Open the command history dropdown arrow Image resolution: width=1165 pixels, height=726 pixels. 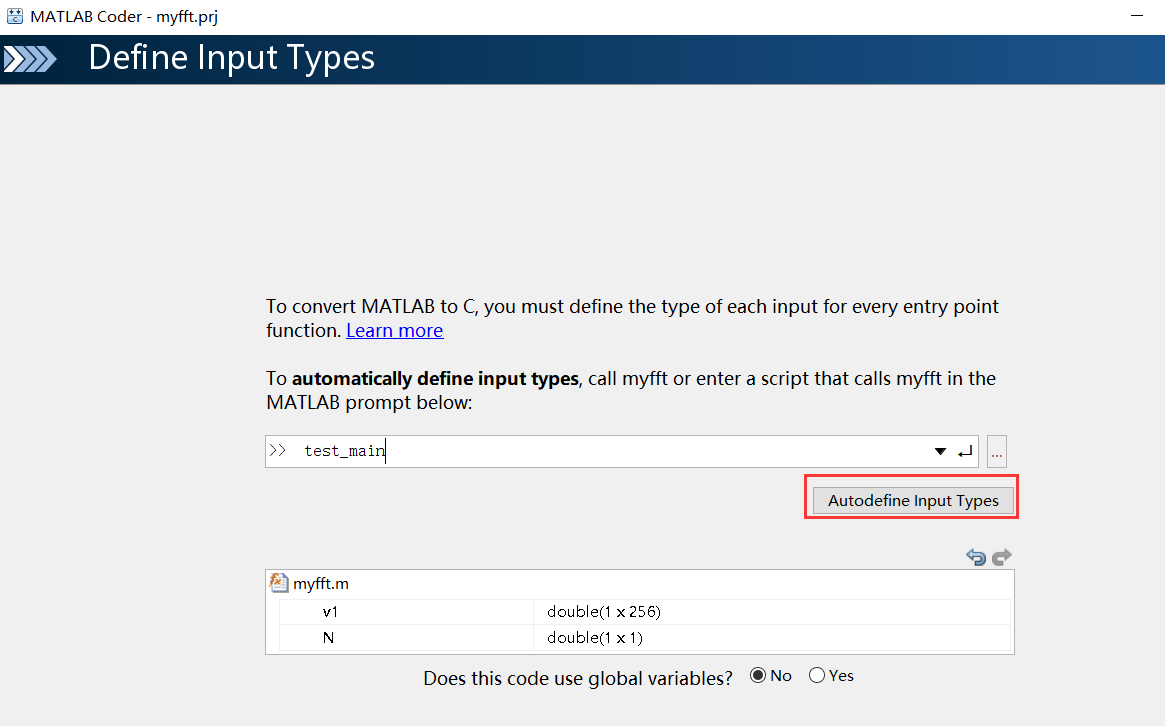pyautogui.click(x=940, y=452)
